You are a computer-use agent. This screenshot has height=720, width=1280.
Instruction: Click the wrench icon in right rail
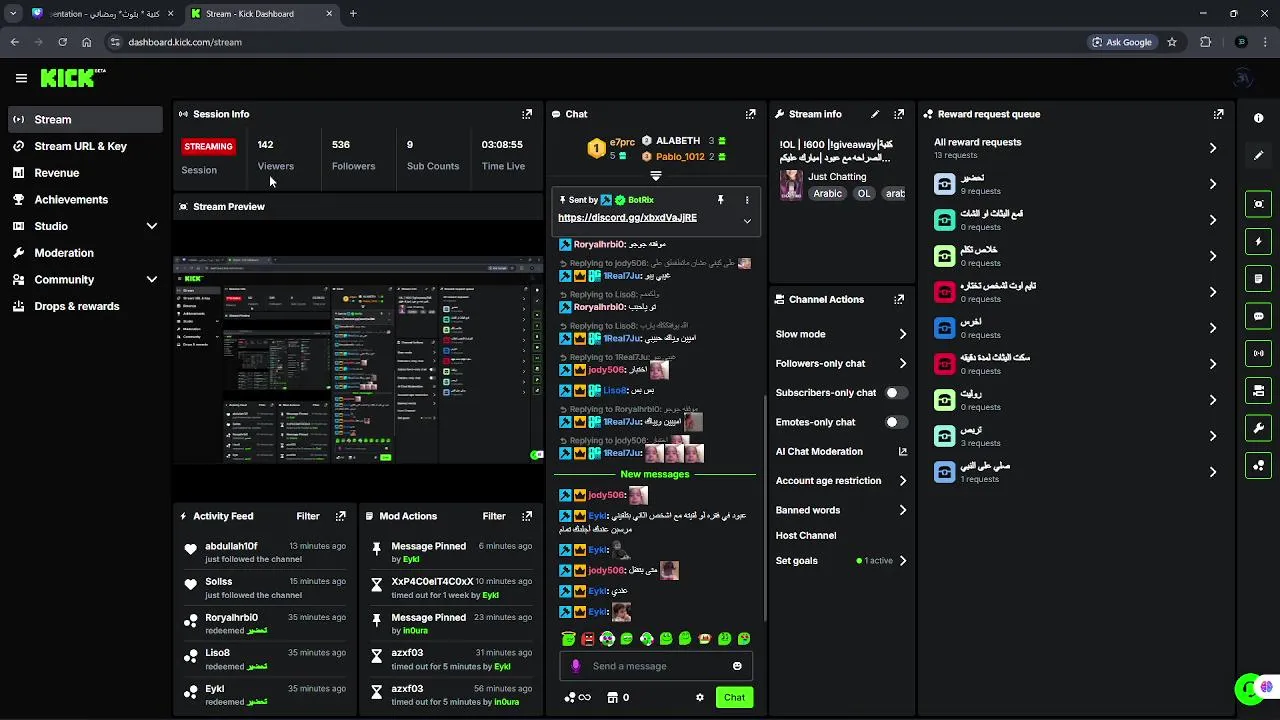[1258, 428]
